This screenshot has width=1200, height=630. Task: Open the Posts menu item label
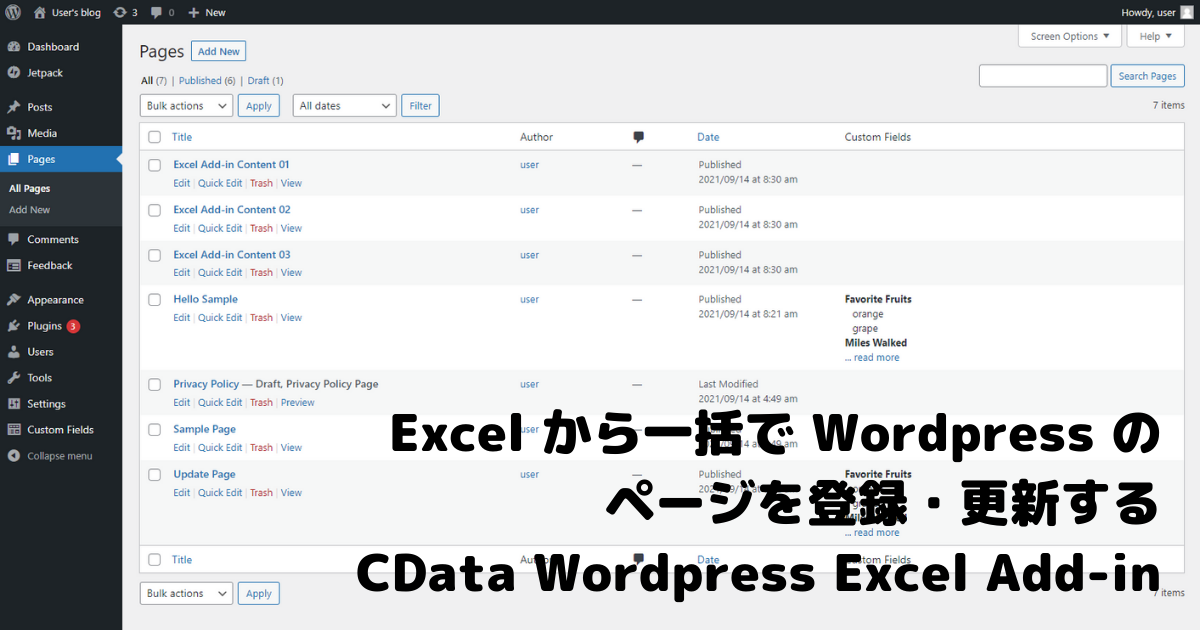coord(40,107)
